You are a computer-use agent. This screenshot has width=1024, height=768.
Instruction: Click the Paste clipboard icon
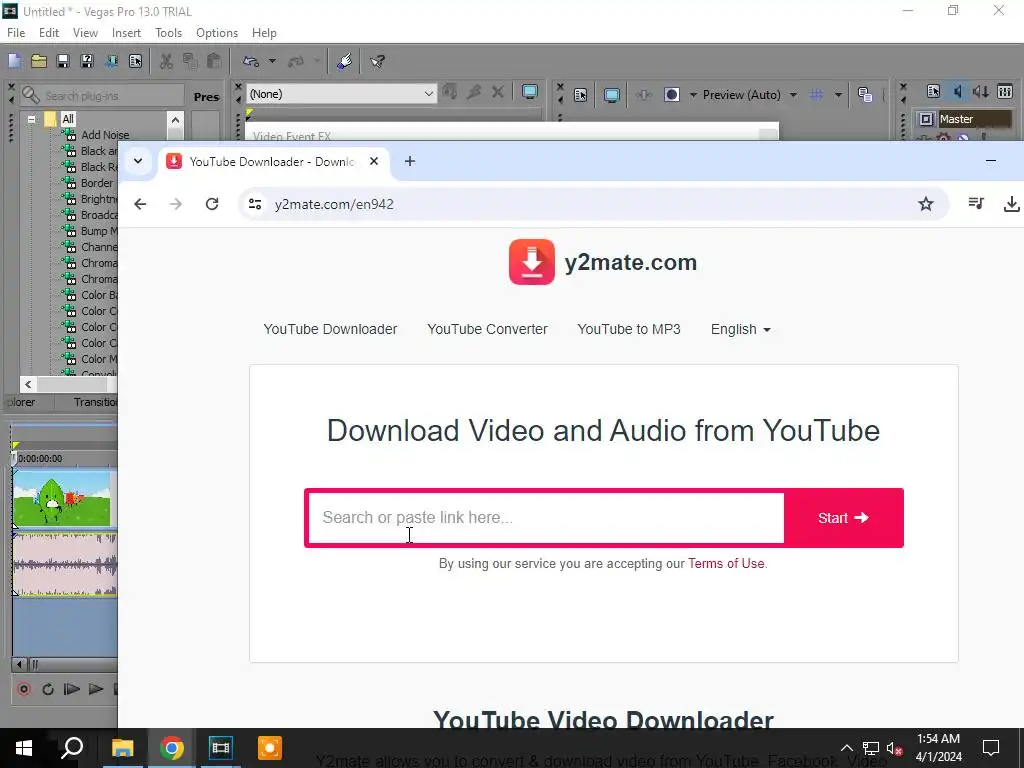[x=214, y=61]
